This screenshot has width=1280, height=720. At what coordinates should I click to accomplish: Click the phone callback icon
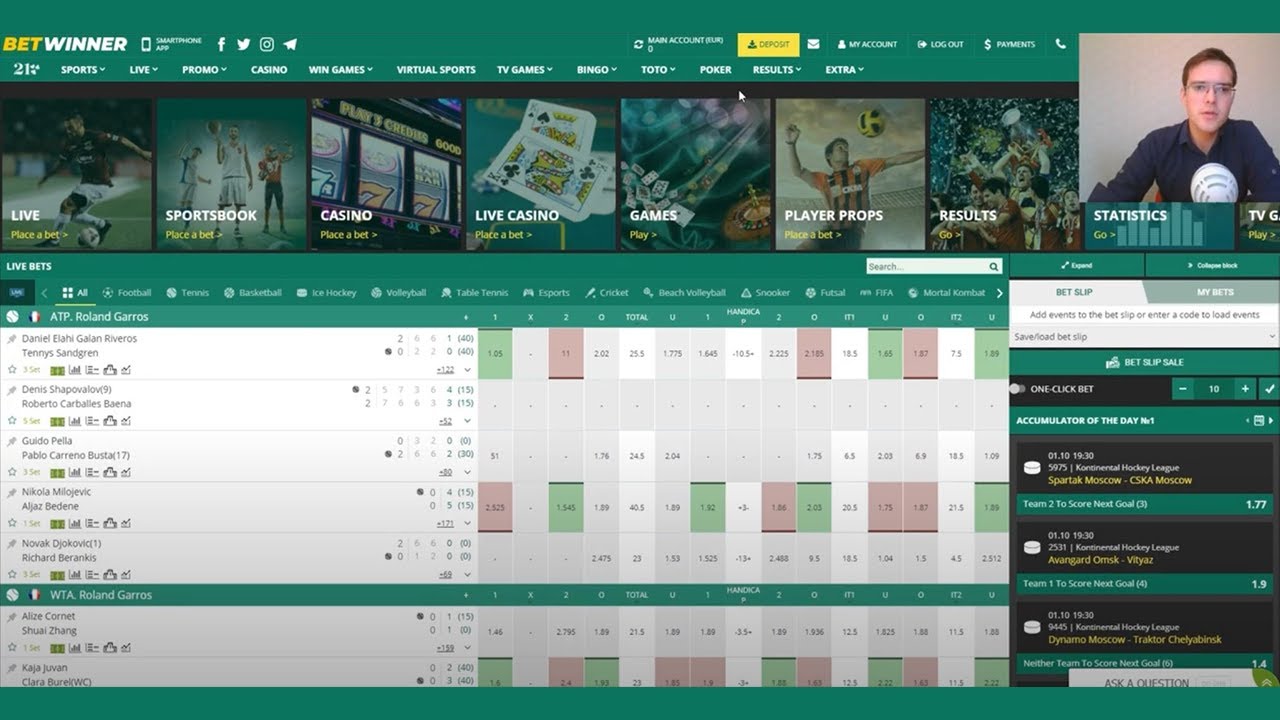coord(1060,44)
